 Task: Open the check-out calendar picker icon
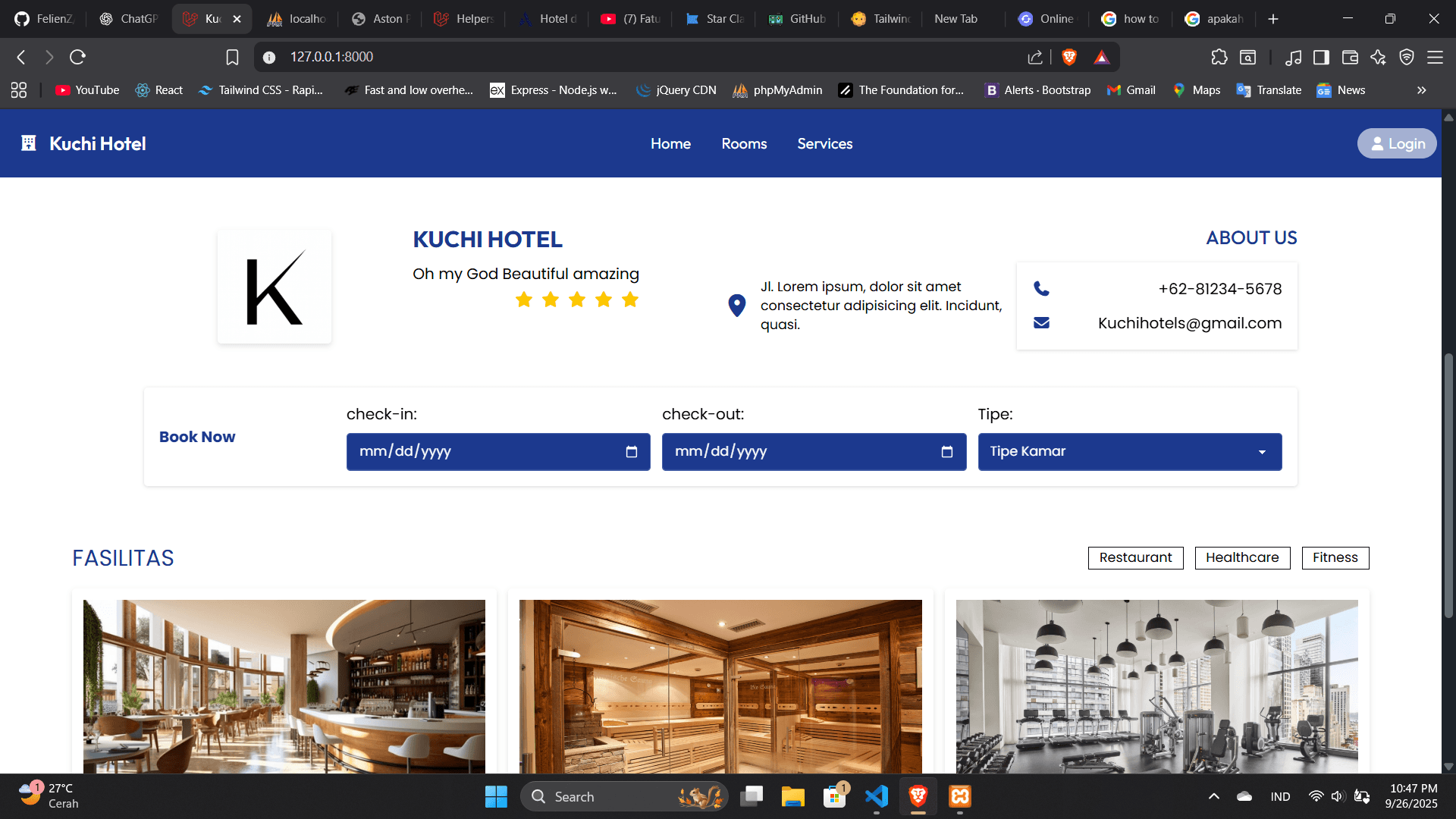[946, 452]
